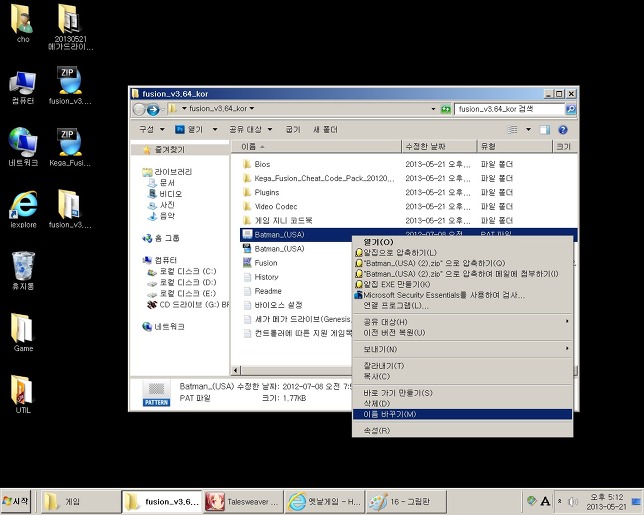Click the search magnifier icon

[570, 109]
